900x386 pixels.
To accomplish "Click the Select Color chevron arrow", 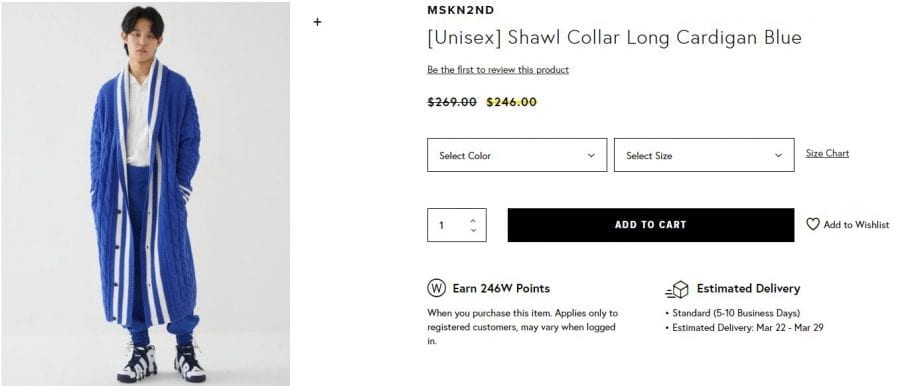I will tap(591, 156).
